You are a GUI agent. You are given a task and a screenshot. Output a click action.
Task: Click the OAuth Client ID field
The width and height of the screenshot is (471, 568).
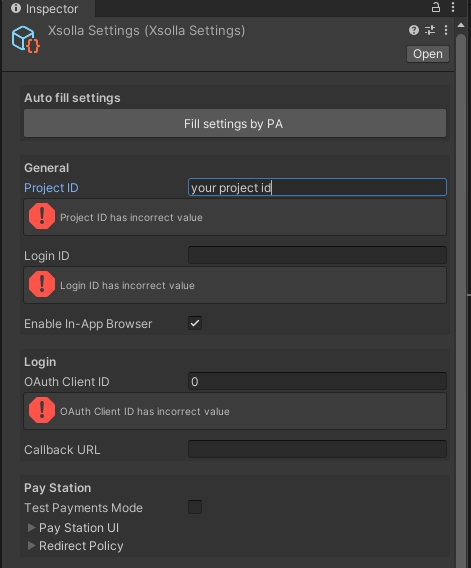tap(317, 381)
